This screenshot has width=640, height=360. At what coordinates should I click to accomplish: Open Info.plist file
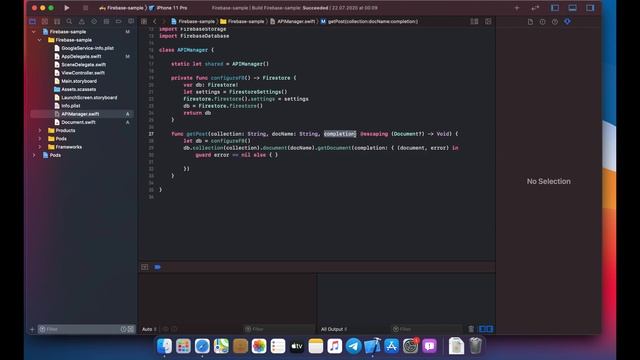(x=67, y=106)
